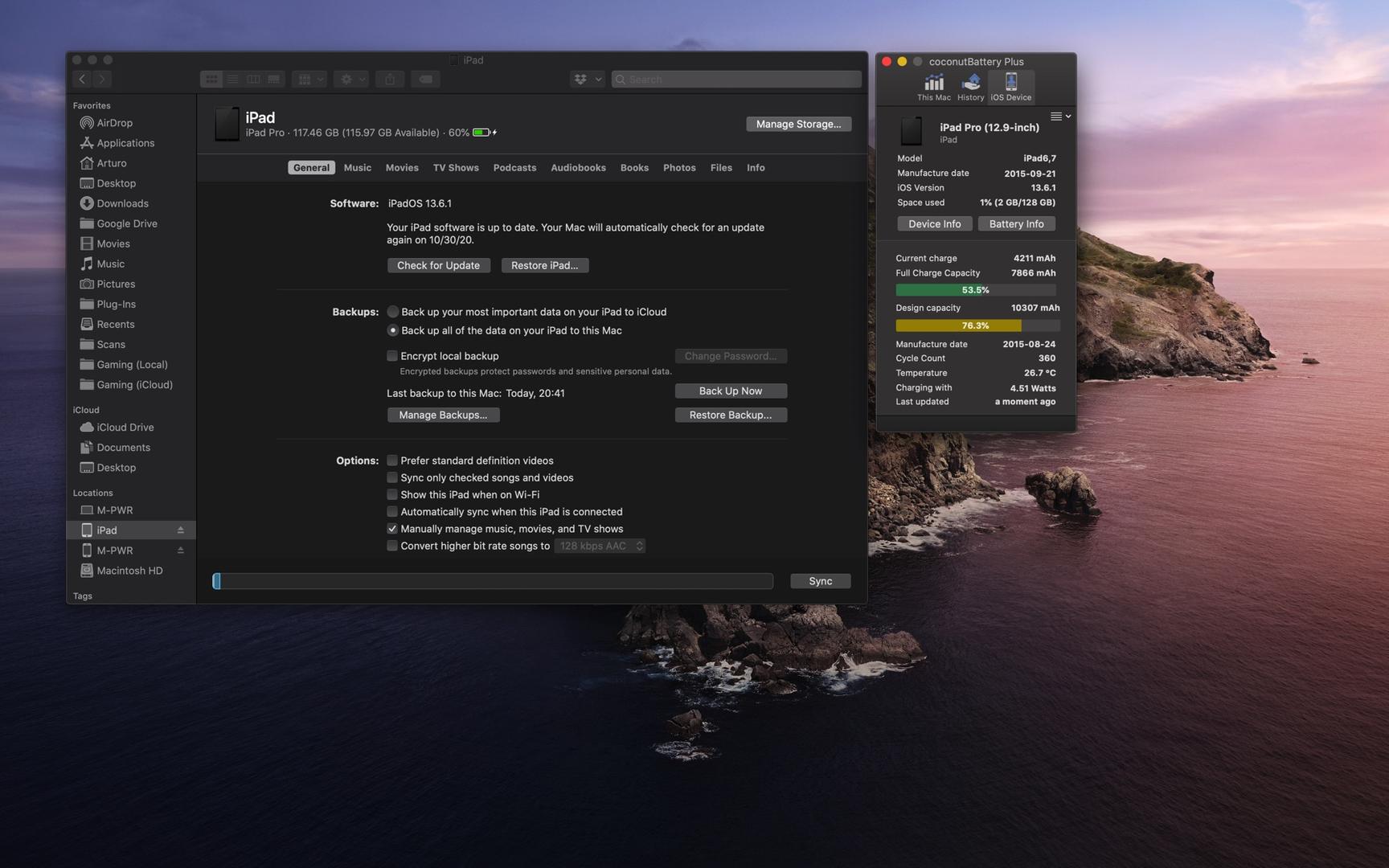Switch to the Podcasts tab
Screen dimensions: 1389x868
514,168
